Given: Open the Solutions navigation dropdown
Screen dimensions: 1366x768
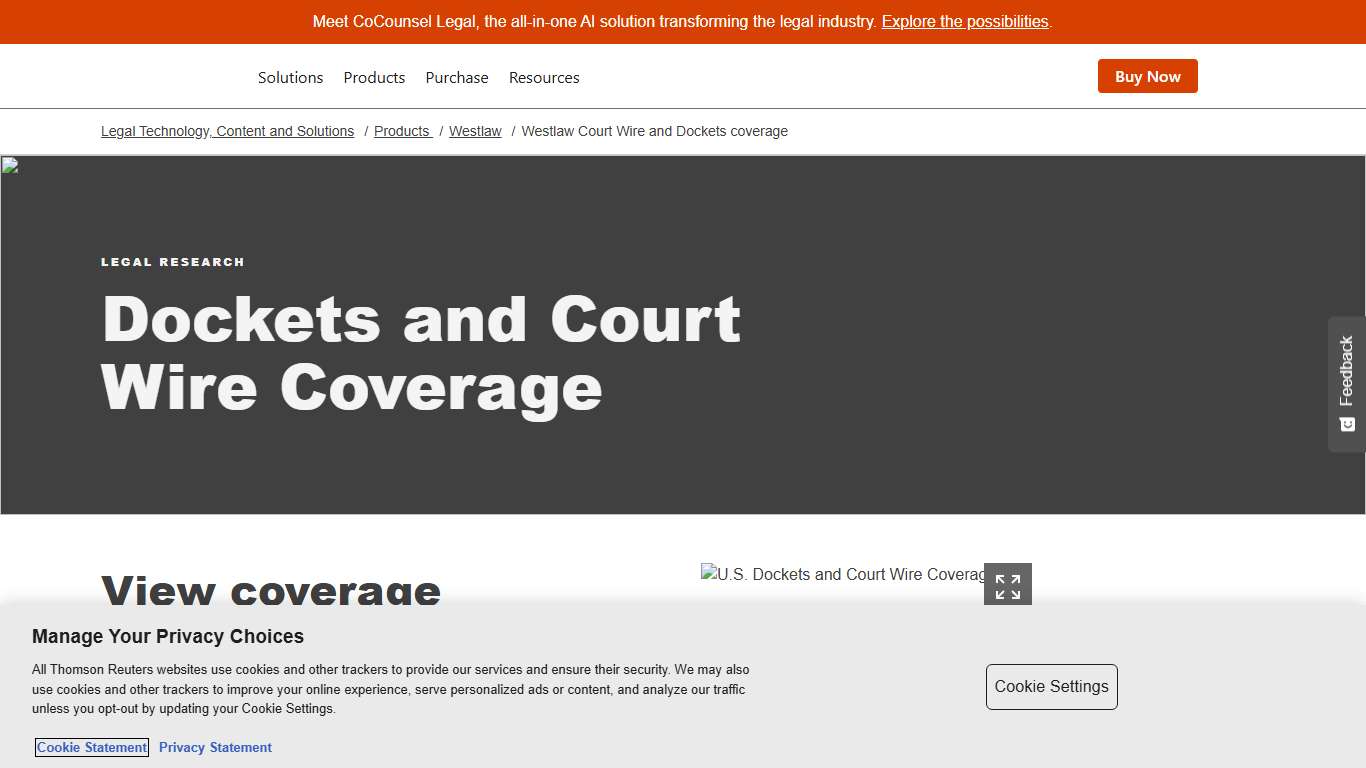Looking at the screenshot, I should coord(290,77).
